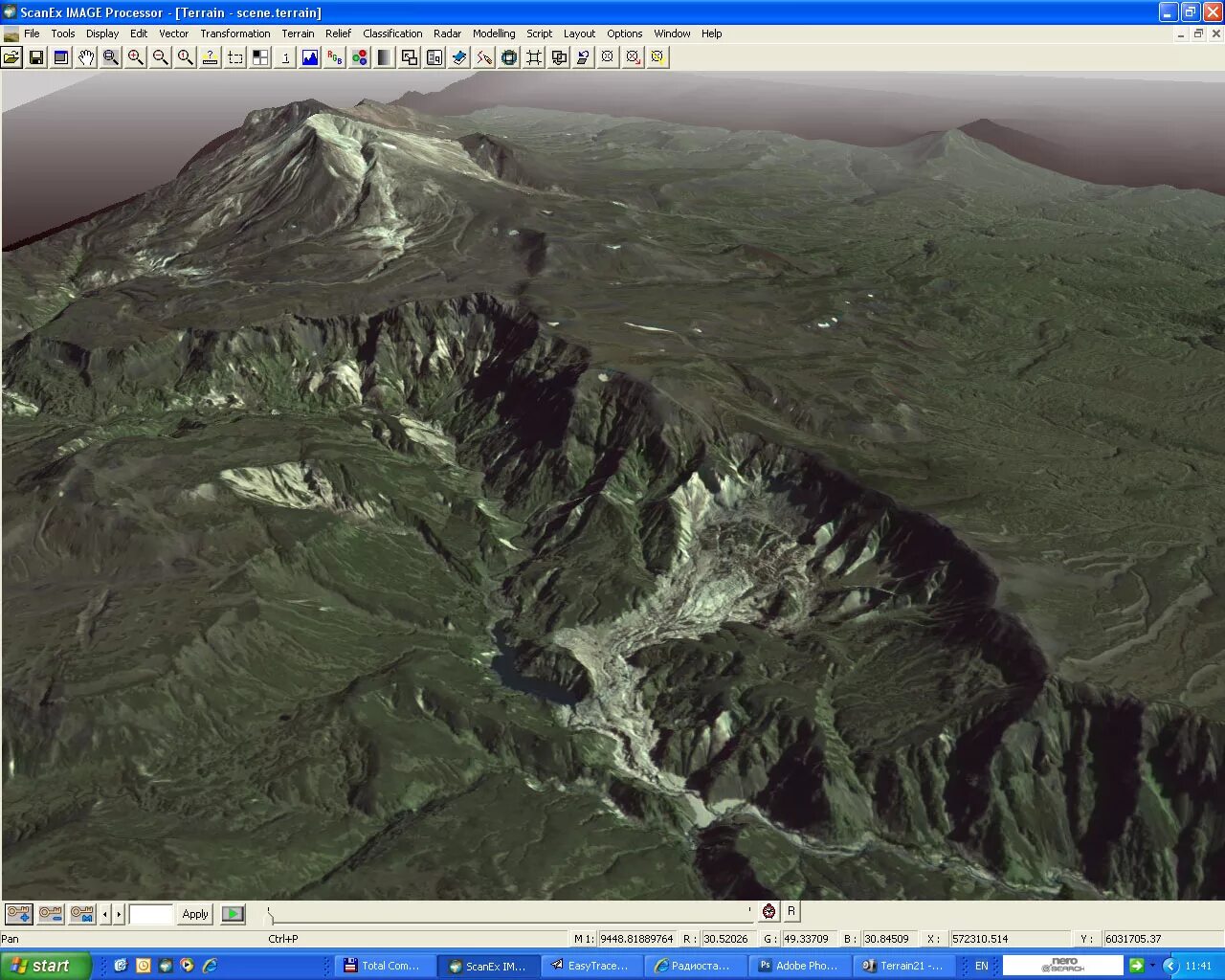Click the R record button
This screenshot has width=1225, height=980.
click(791, 912)
